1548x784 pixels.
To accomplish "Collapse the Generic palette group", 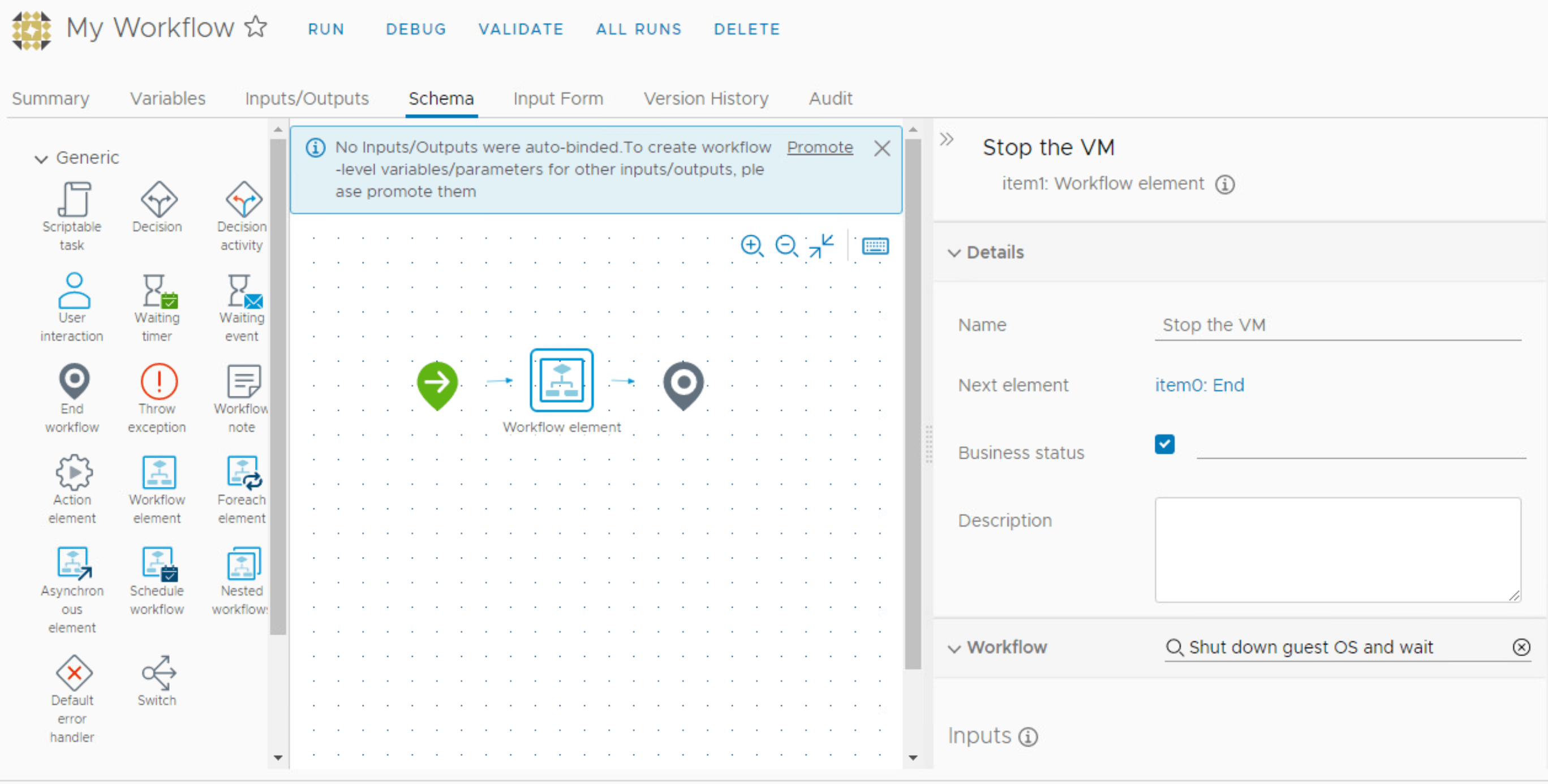I will pos(41,158).
